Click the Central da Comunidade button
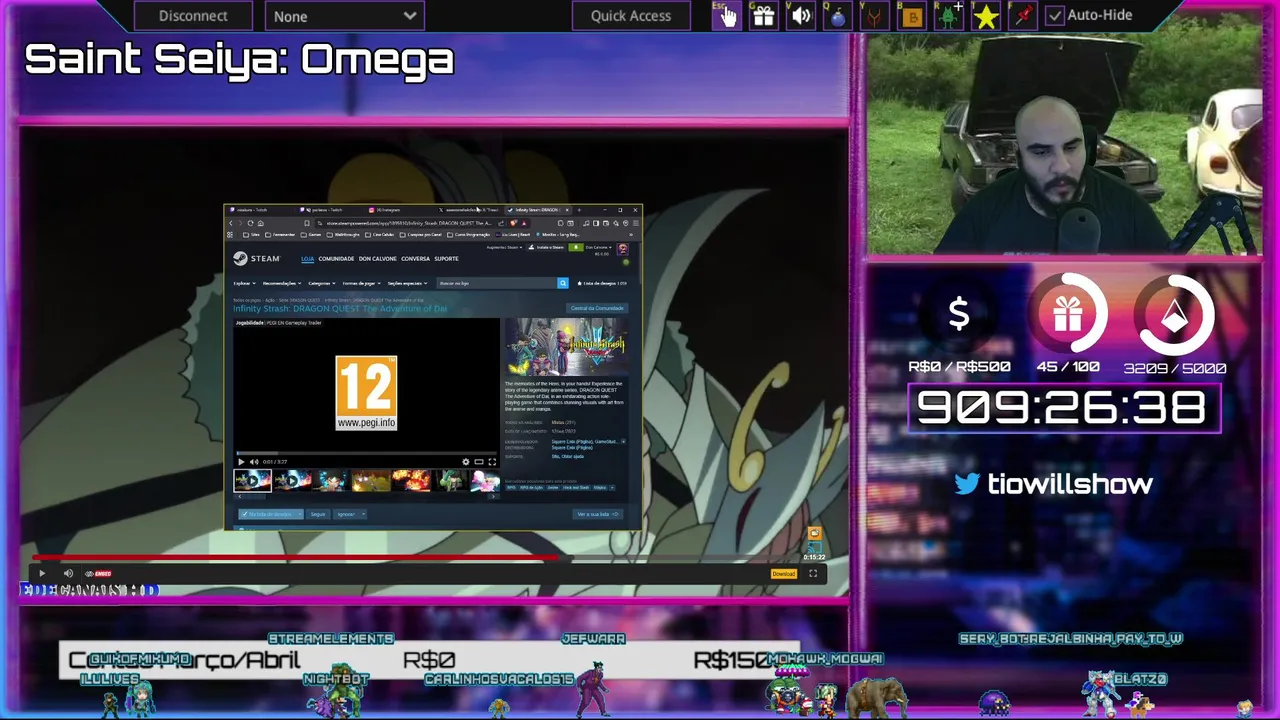1280x720 pixels. pos(597,308)
